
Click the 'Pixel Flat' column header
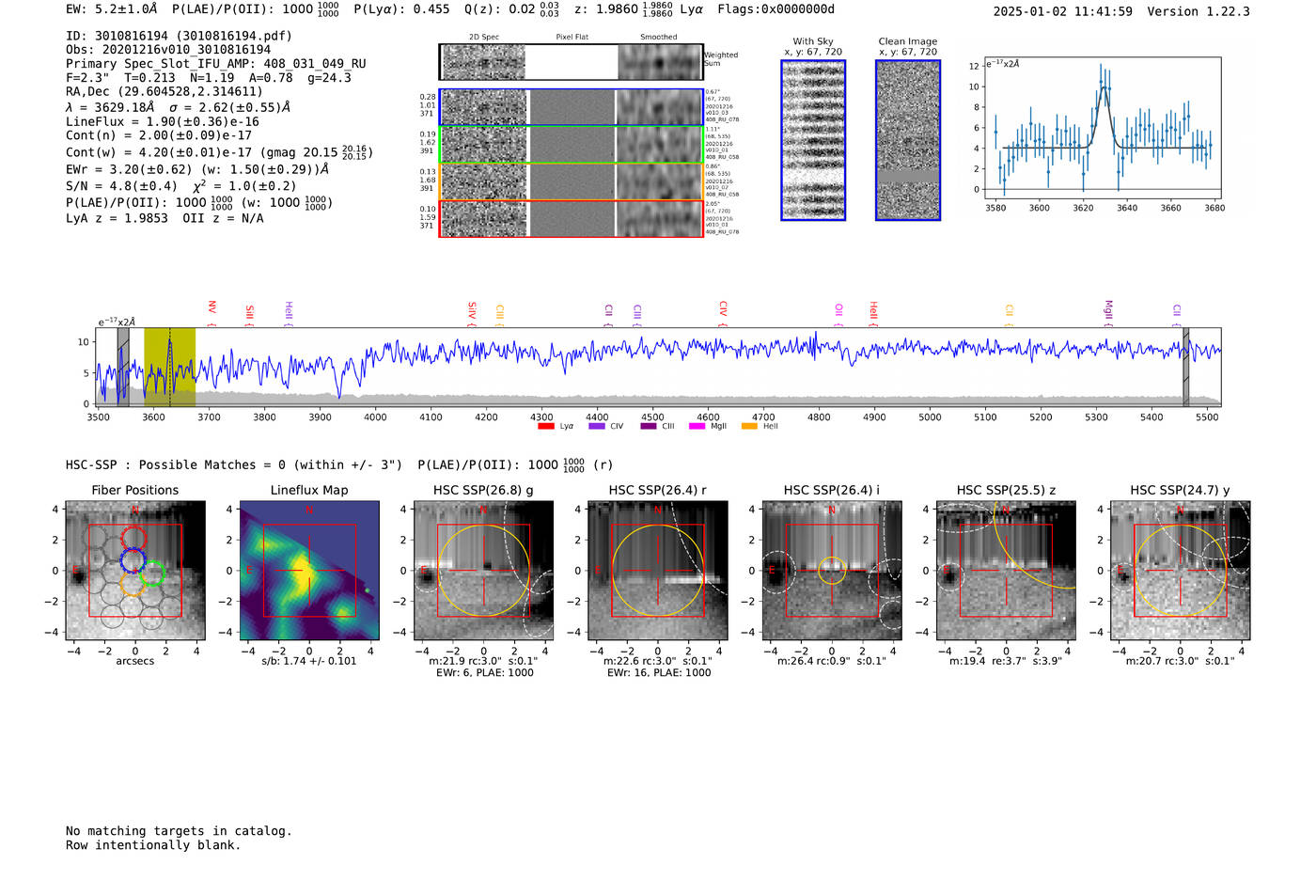click(x=572, y=38)
